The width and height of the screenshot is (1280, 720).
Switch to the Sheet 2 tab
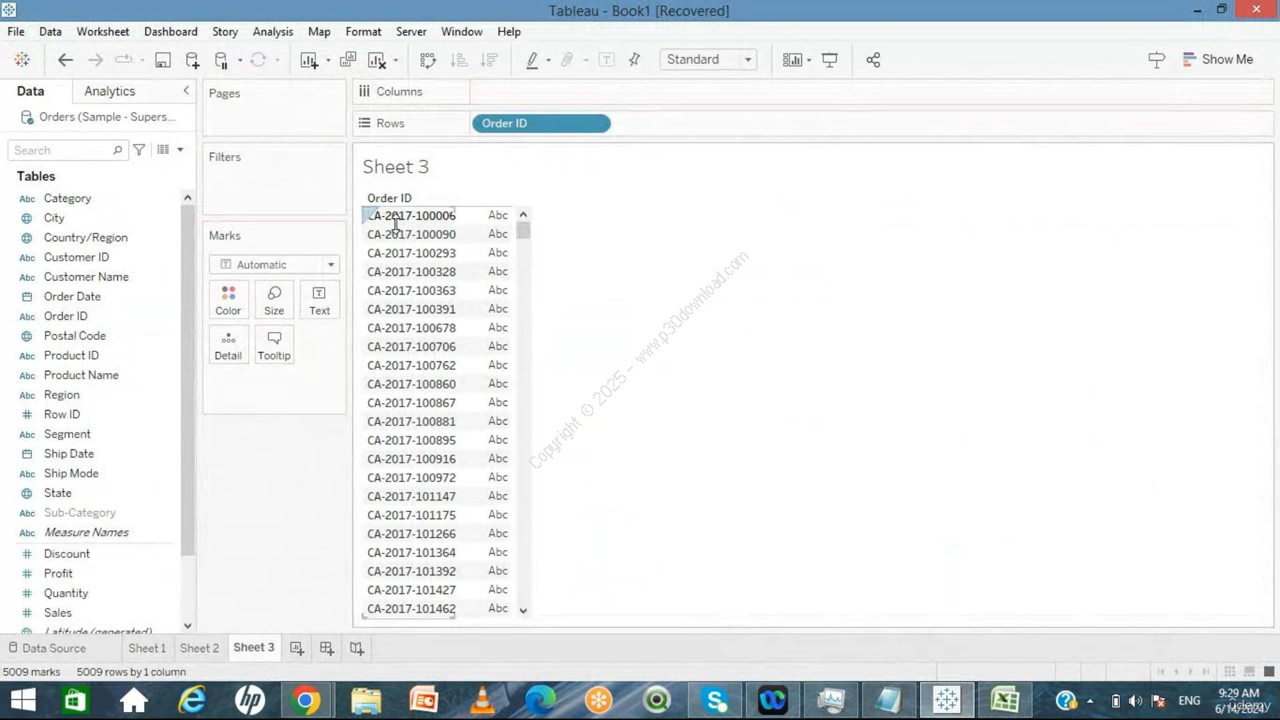[199, 648]
